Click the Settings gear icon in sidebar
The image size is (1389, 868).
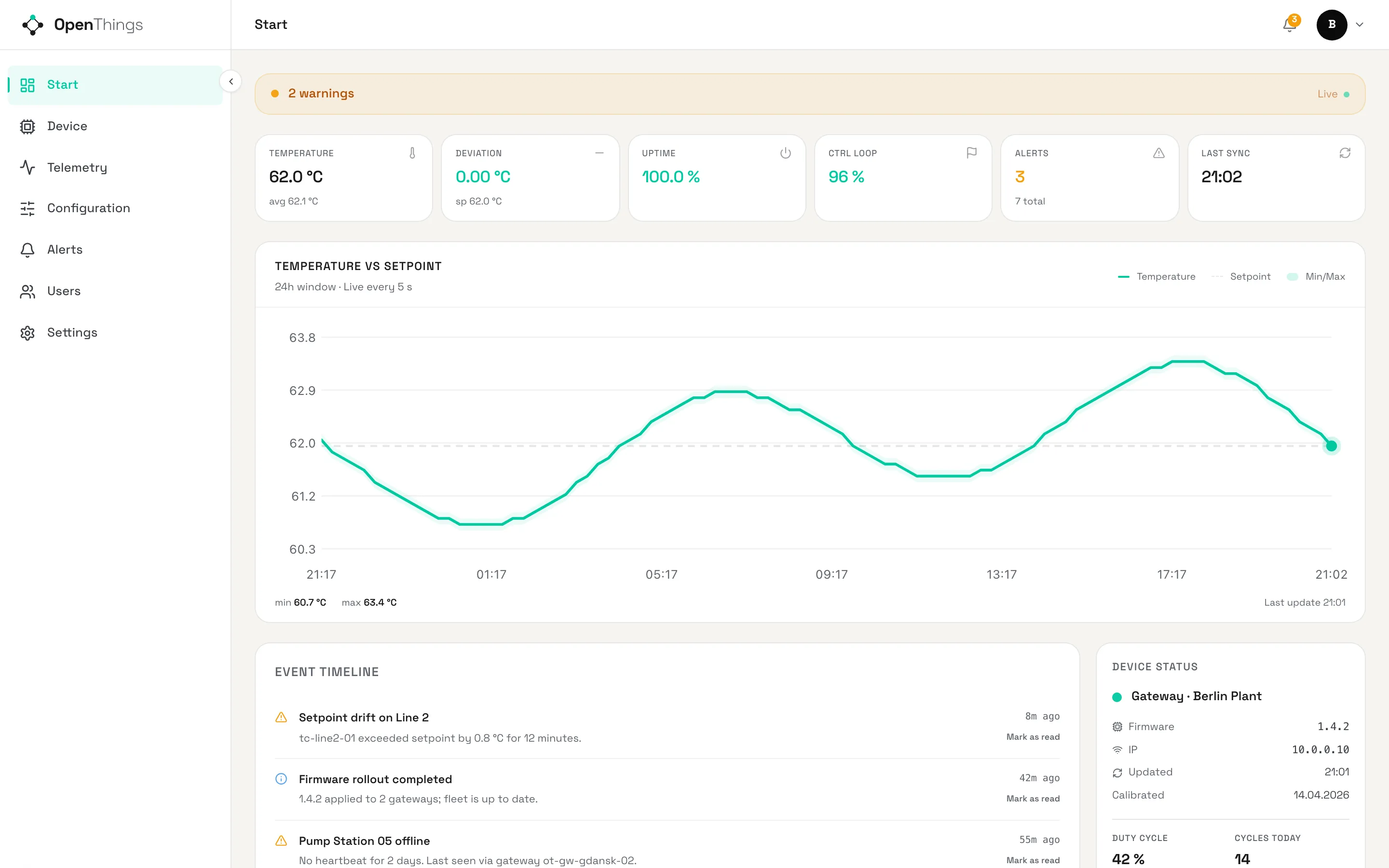pos(27,333)
